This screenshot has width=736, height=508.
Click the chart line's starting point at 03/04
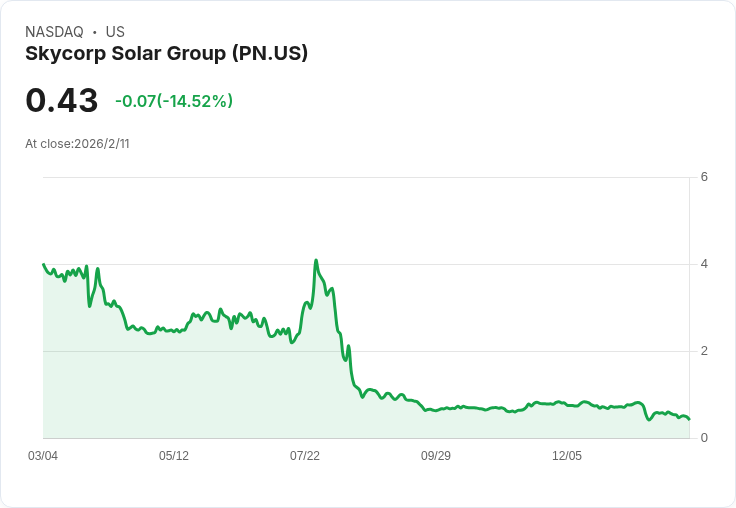point(44,264)
